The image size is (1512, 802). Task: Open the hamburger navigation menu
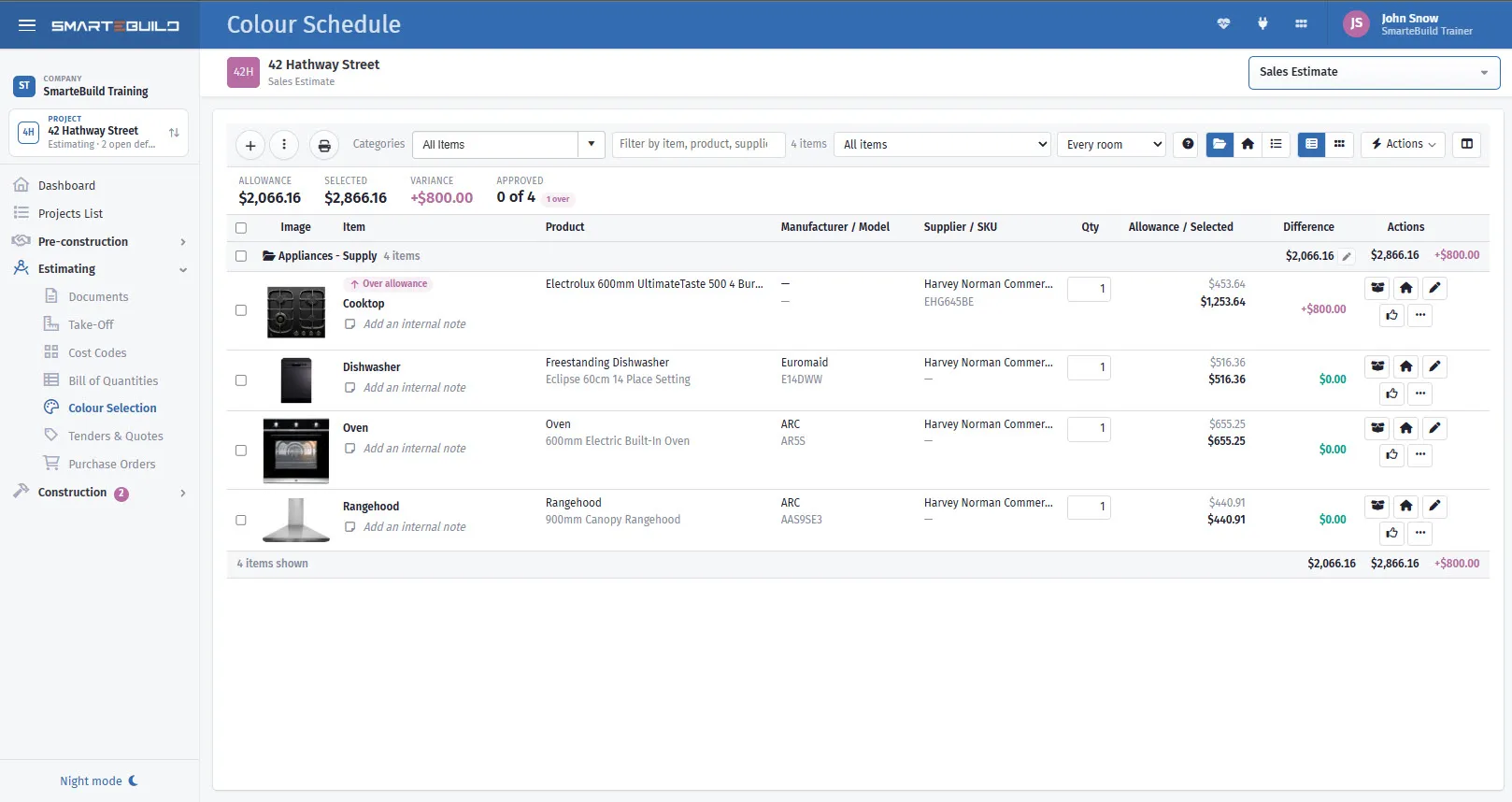click(27, 25)
